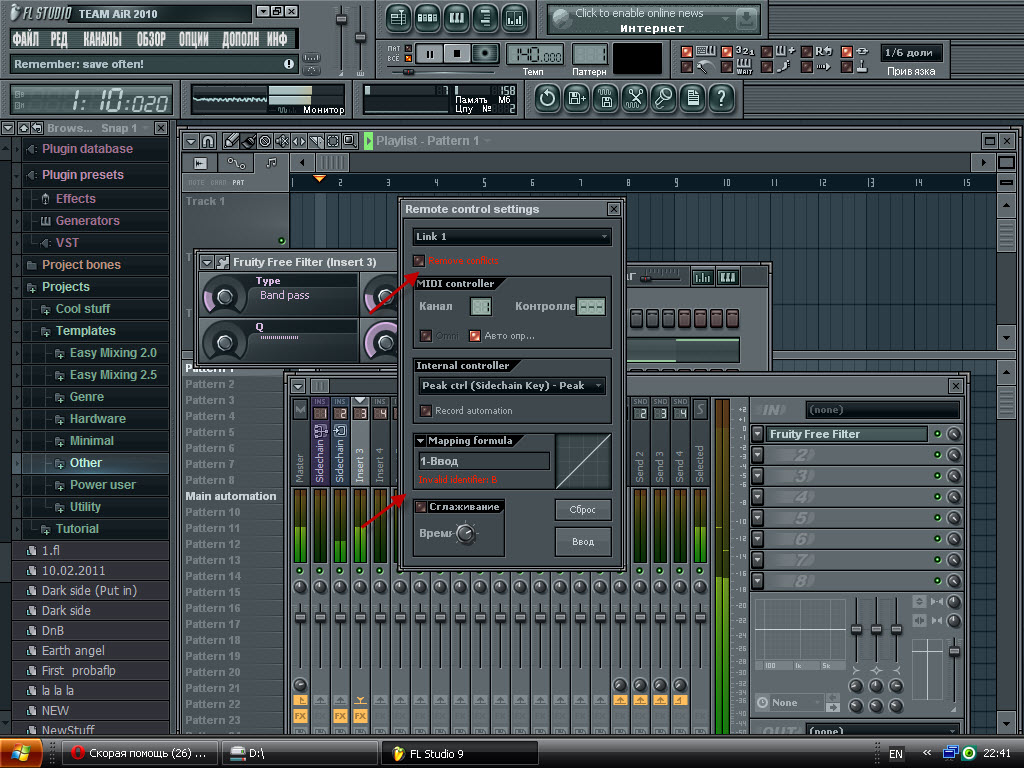Open Скорая помощь (26) taskbar item
This screenshot has width=1024, height=768.
click(140, 754)
